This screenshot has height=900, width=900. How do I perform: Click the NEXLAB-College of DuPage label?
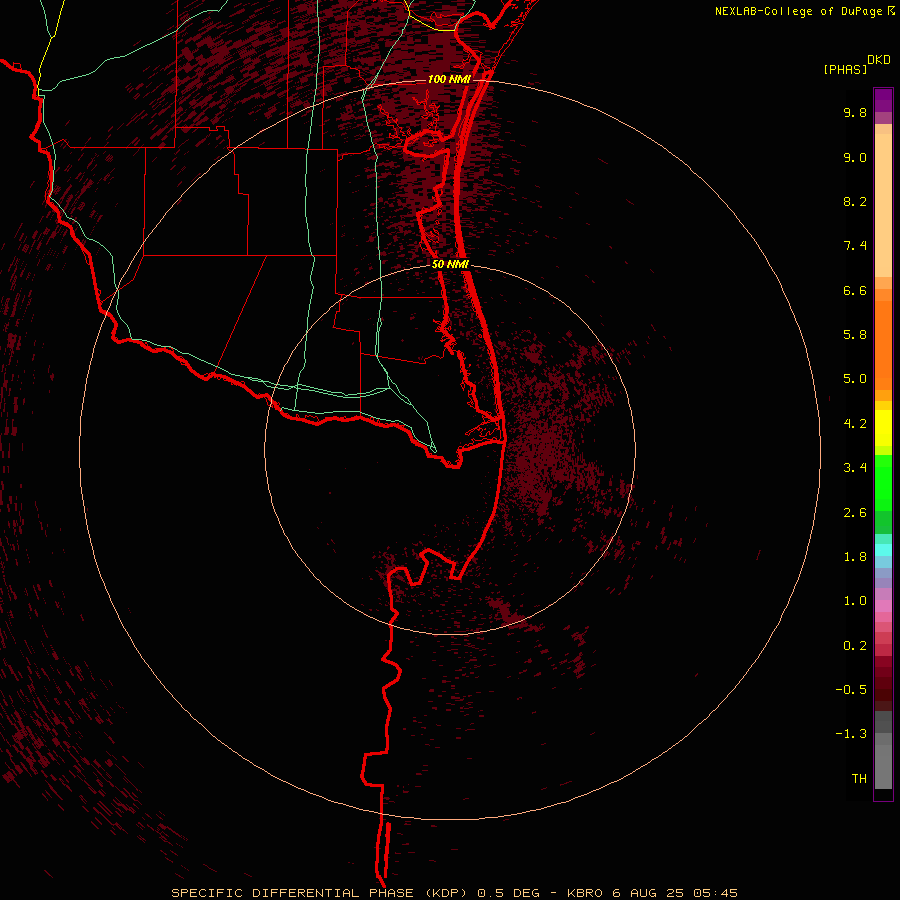(x=799, y=11)
